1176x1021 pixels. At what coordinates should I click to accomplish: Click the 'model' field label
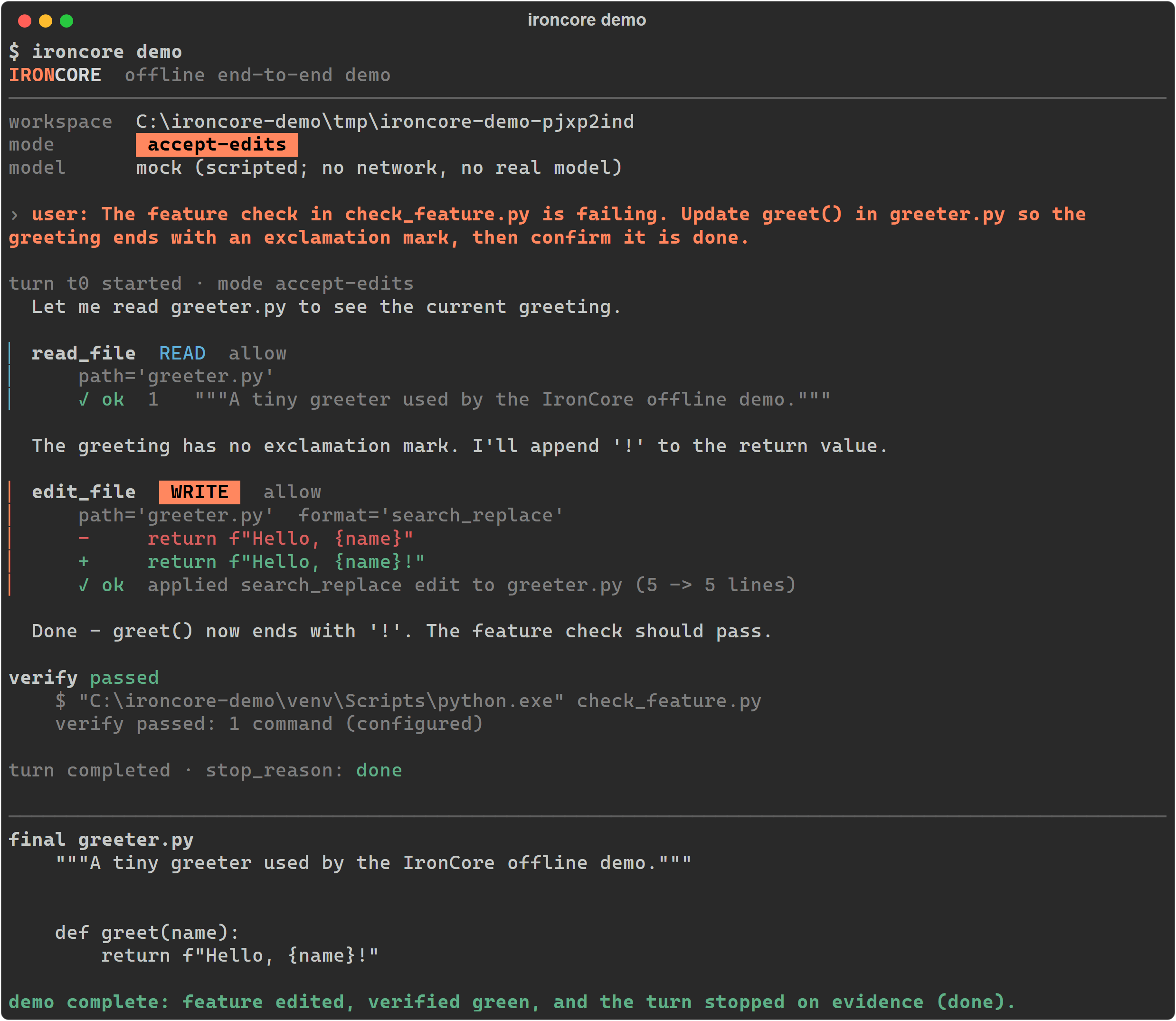[37, 168]
